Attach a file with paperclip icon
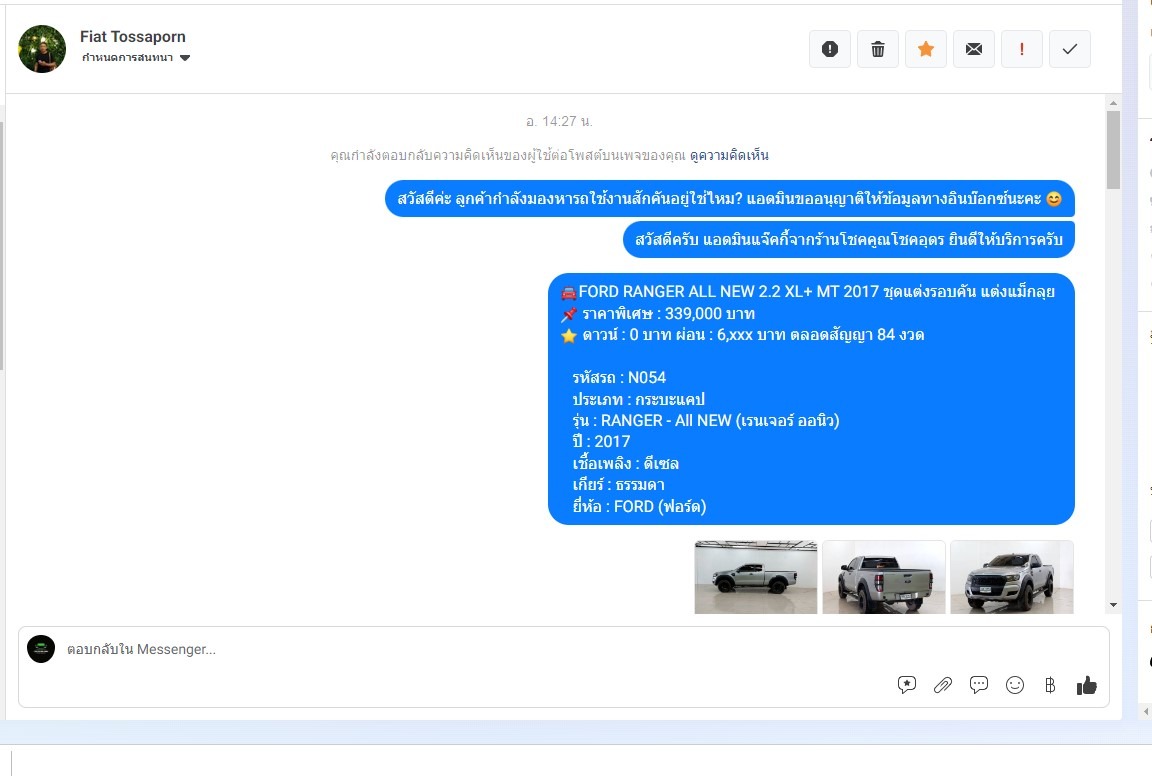The height and width of the screenshot is (776, 1152). pyautogui.click(x=943, y=685)
